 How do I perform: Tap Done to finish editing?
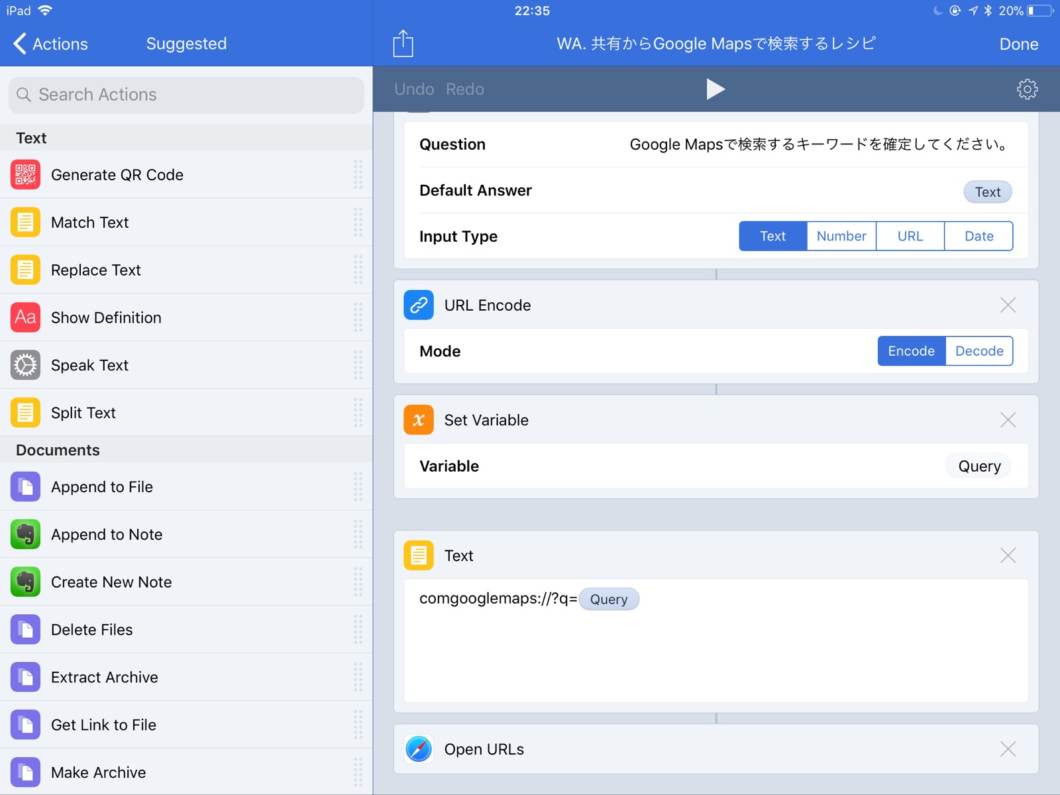[x=1019, y=44]
